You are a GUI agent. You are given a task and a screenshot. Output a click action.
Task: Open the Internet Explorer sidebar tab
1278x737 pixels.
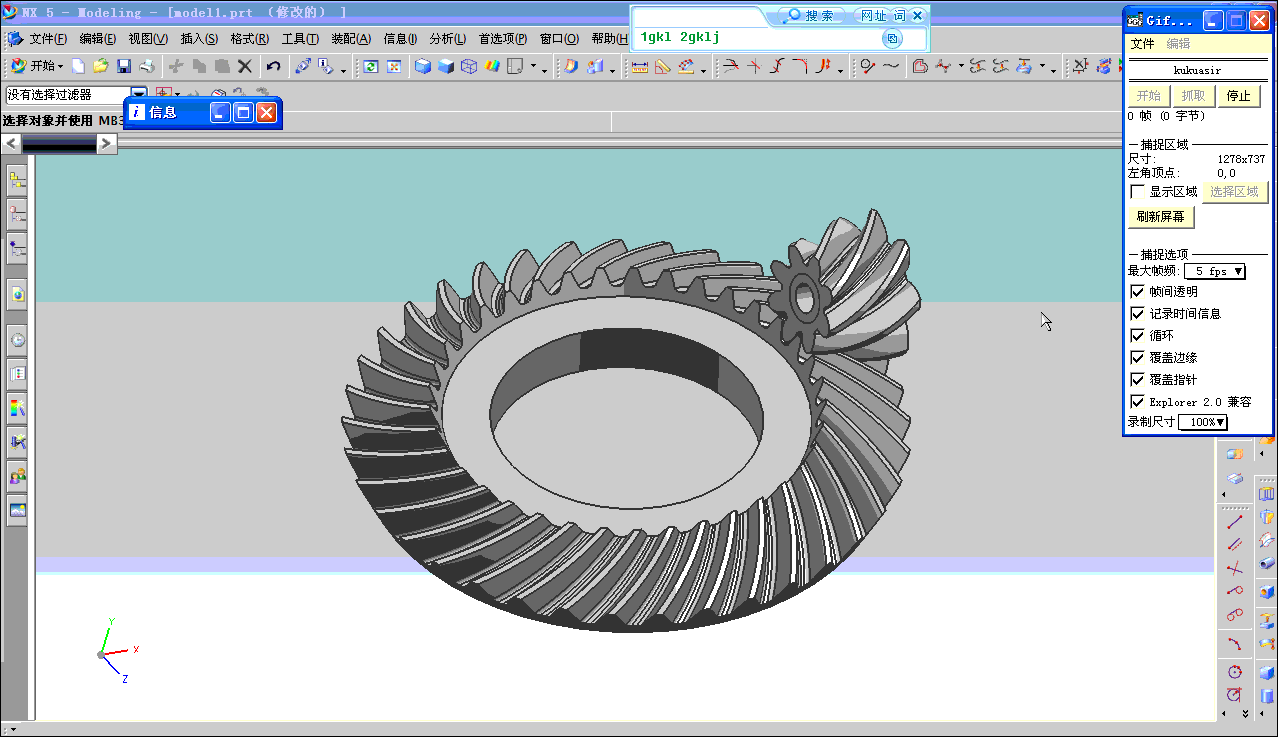(x=18, y=294)
